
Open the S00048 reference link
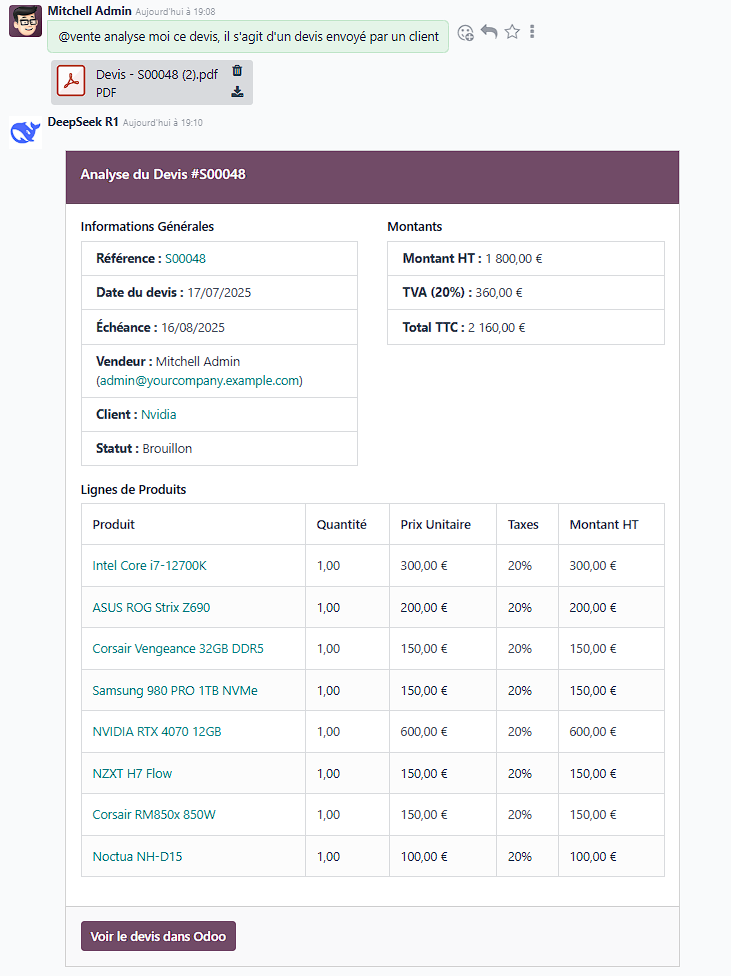coord(185,258)
